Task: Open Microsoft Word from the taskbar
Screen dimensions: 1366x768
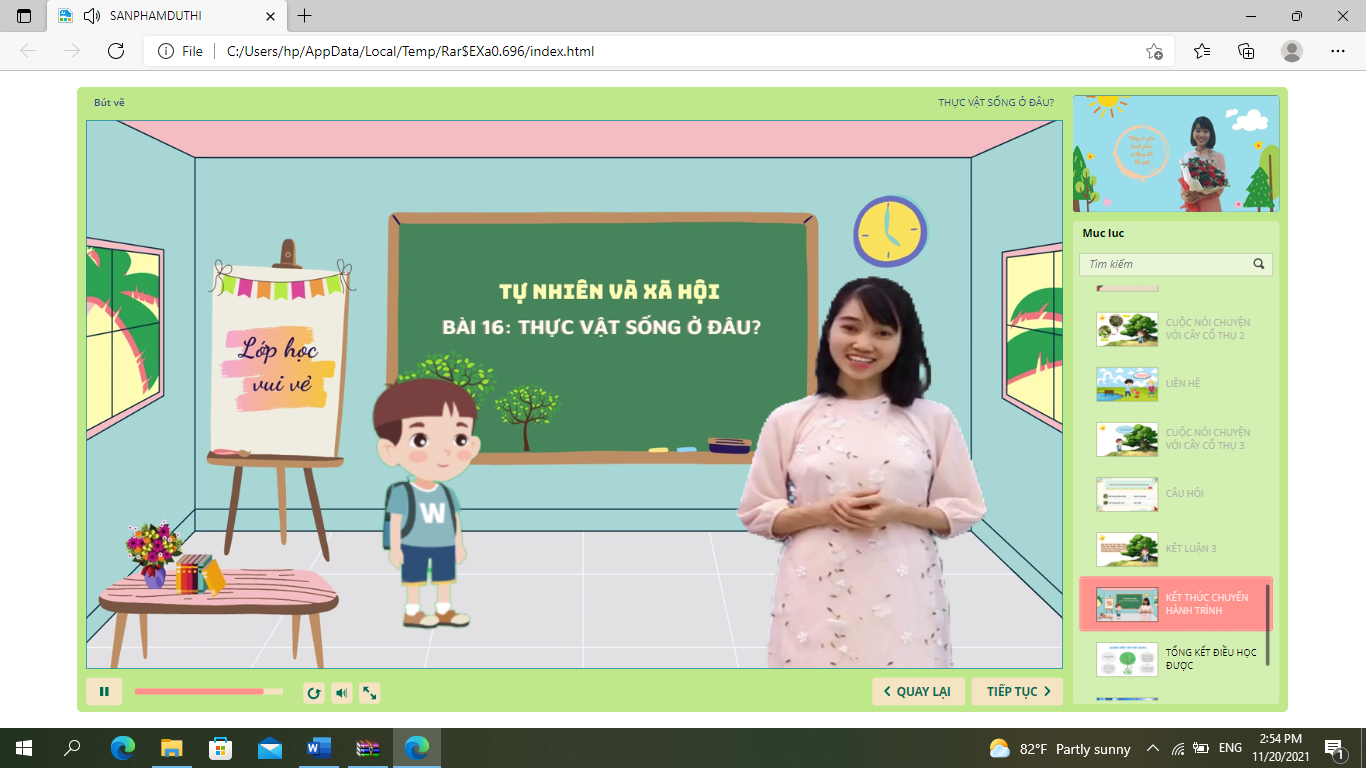Action: 319,748
